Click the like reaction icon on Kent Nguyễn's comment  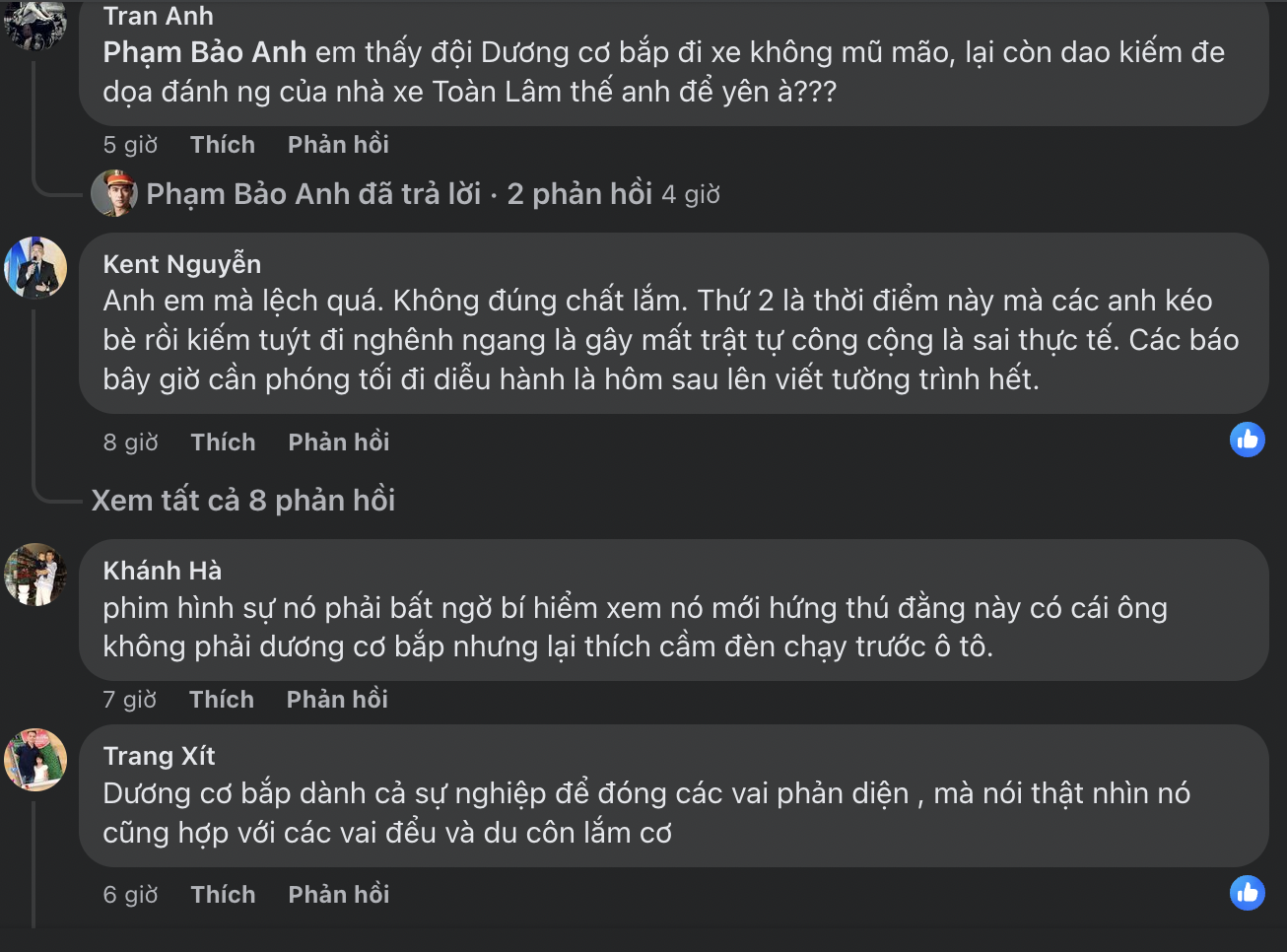coord(1247,440)
